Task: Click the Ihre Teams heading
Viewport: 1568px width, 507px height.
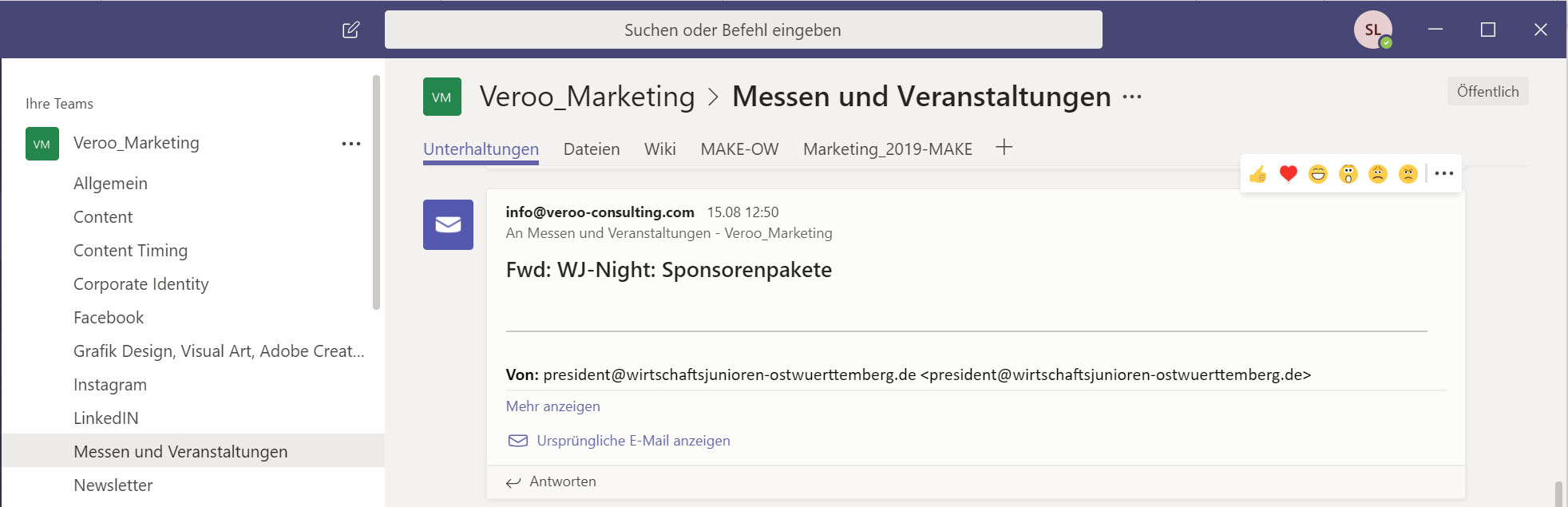Action: coord(59,104)
